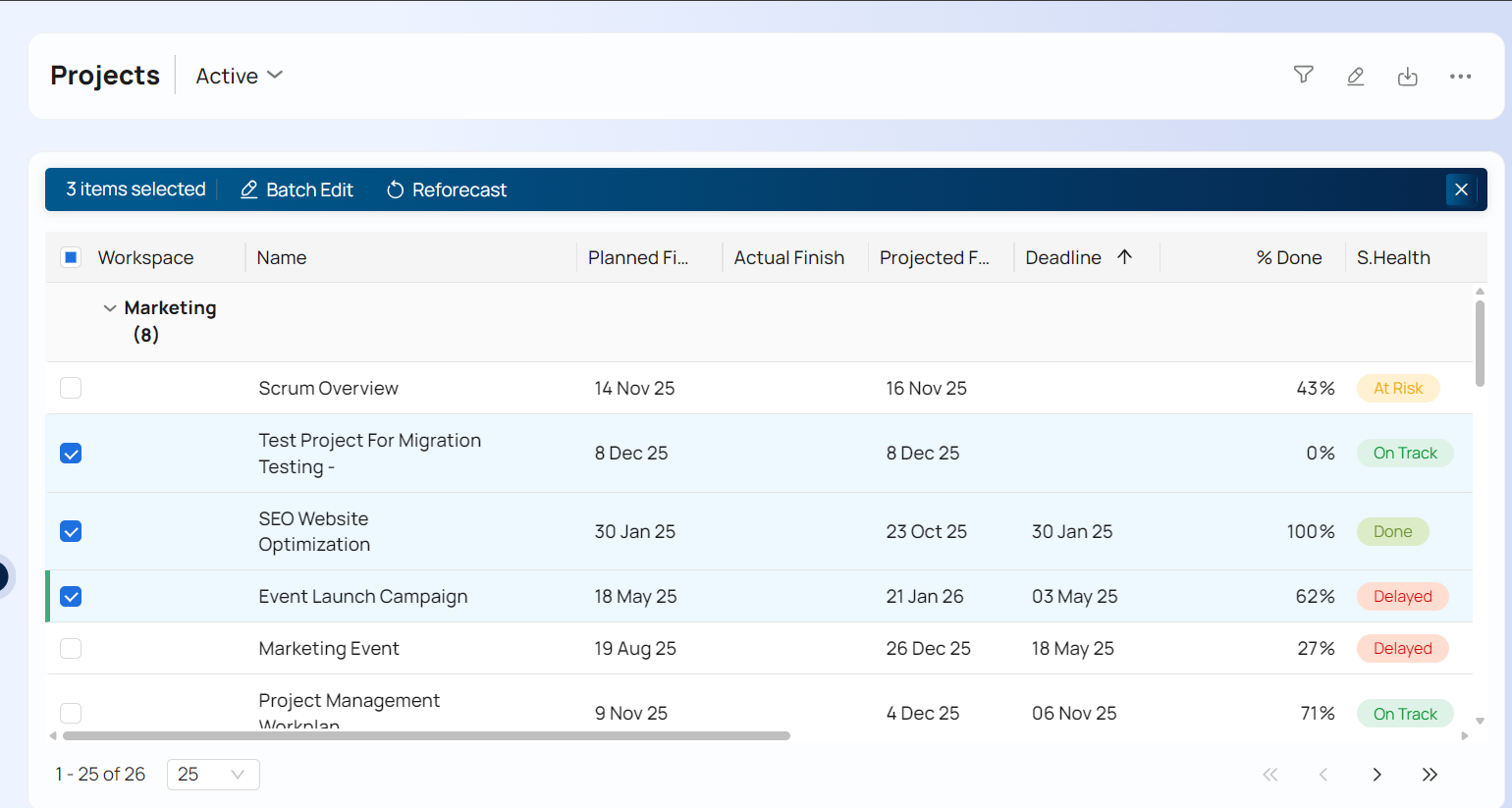Screen dimensions: 1512x808
Task: Open the three-dot more options menu
Action: pyautogui.click(x=1460, y=77)
